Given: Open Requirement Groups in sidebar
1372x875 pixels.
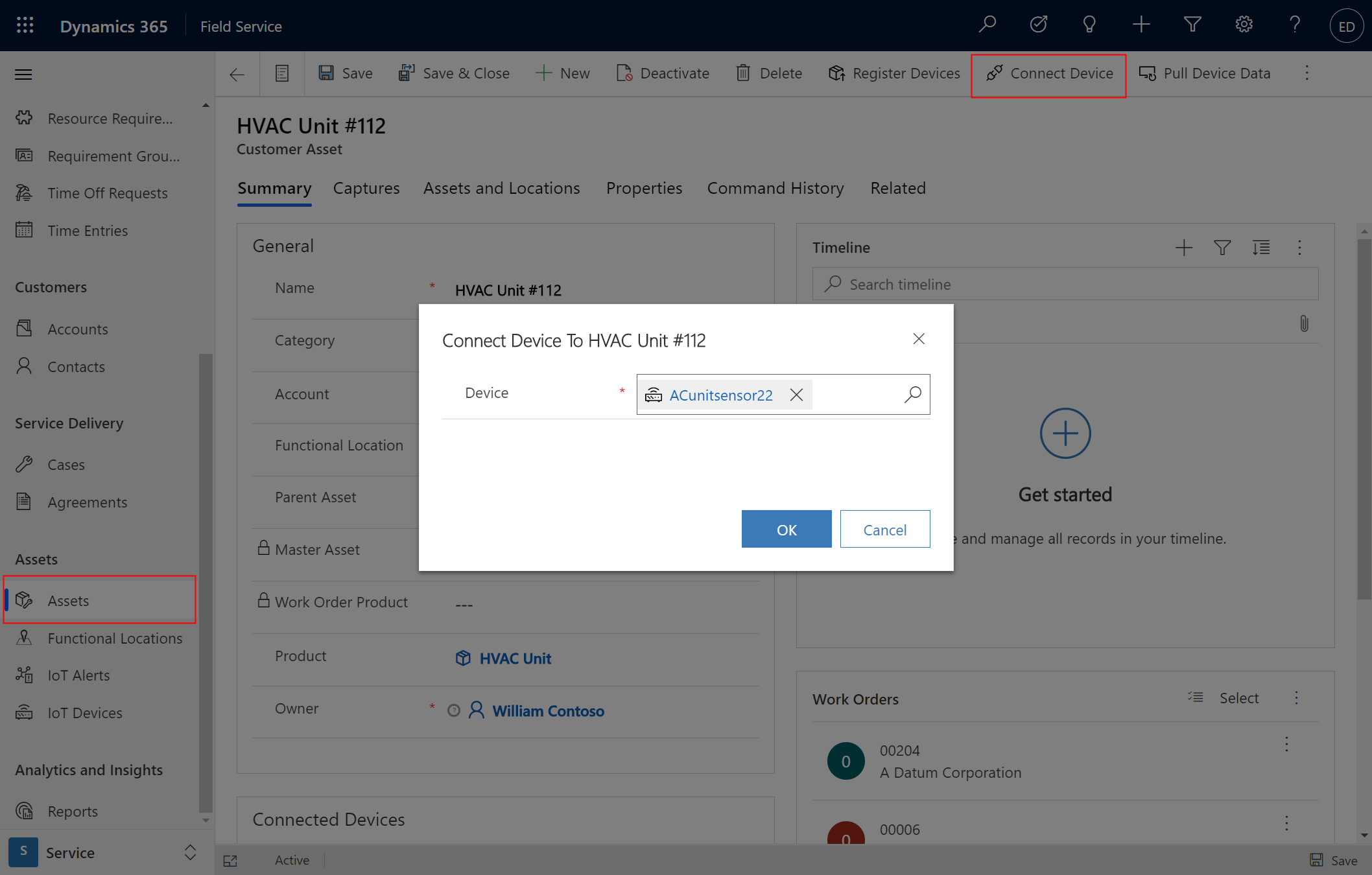Looking at the screenshot, I should point(99,156).
